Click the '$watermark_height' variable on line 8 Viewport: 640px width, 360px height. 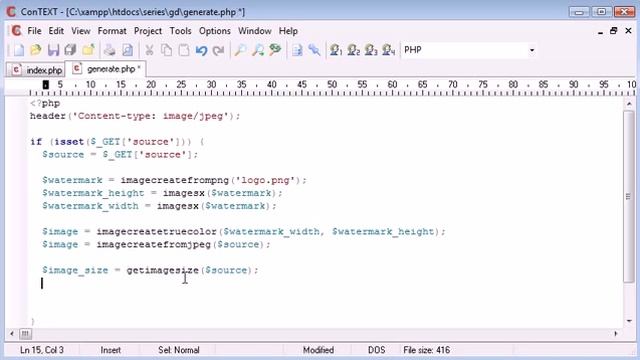93,193
